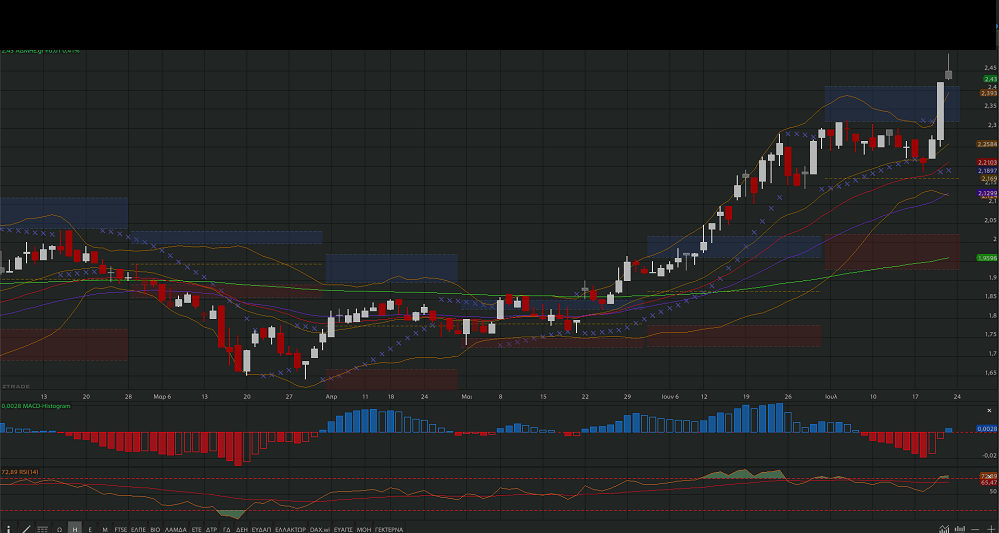Click the green 1,9596 price tag
Screen dimensions: 999x533
pos(987,258)
